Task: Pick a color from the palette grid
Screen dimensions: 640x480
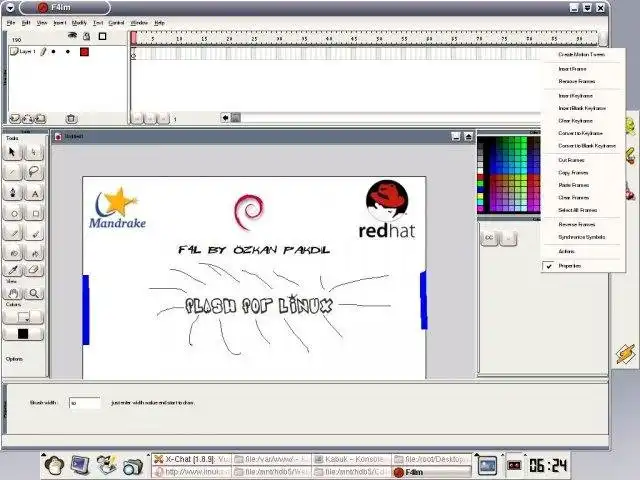Action: click(x=509, y=175)
